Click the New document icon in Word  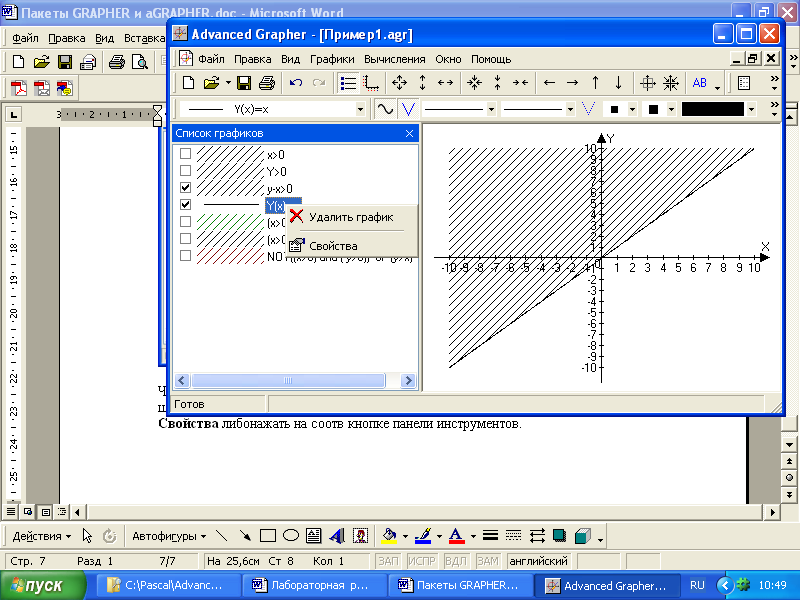point(18,62)
